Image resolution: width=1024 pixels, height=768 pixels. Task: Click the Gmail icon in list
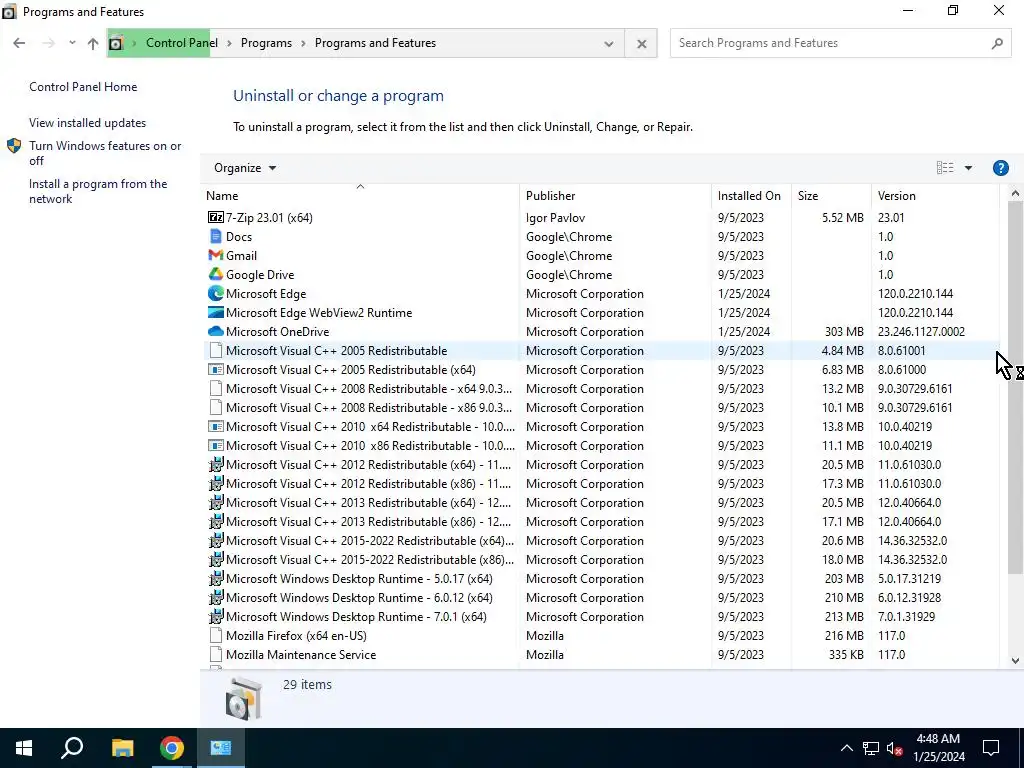216,255
